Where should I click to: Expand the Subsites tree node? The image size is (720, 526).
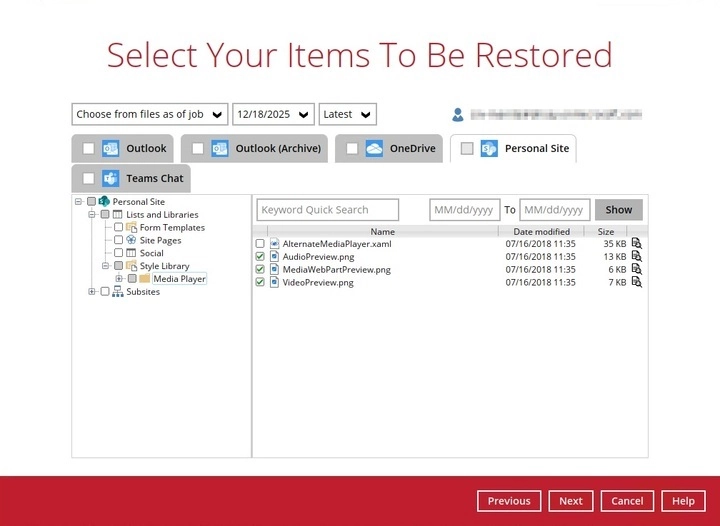(x=92, y=292)
